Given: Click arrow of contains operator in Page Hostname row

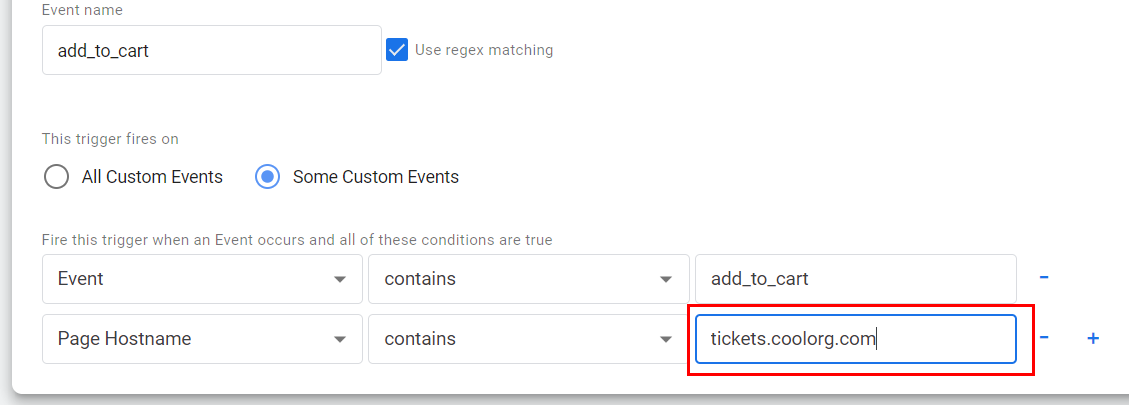Looking at the screenshot, I should point(666,339).
